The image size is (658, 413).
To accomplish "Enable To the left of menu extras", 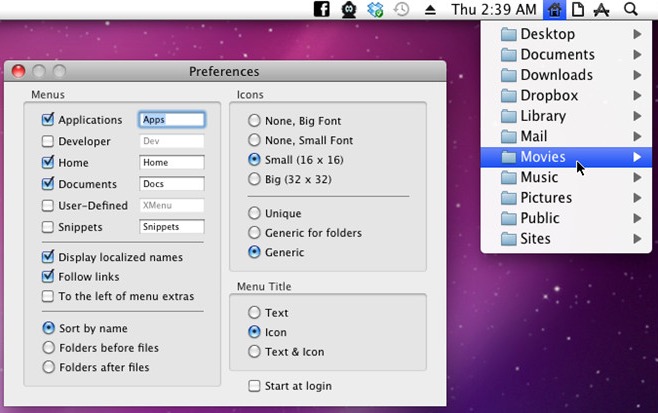I will [x=48, y=296].
